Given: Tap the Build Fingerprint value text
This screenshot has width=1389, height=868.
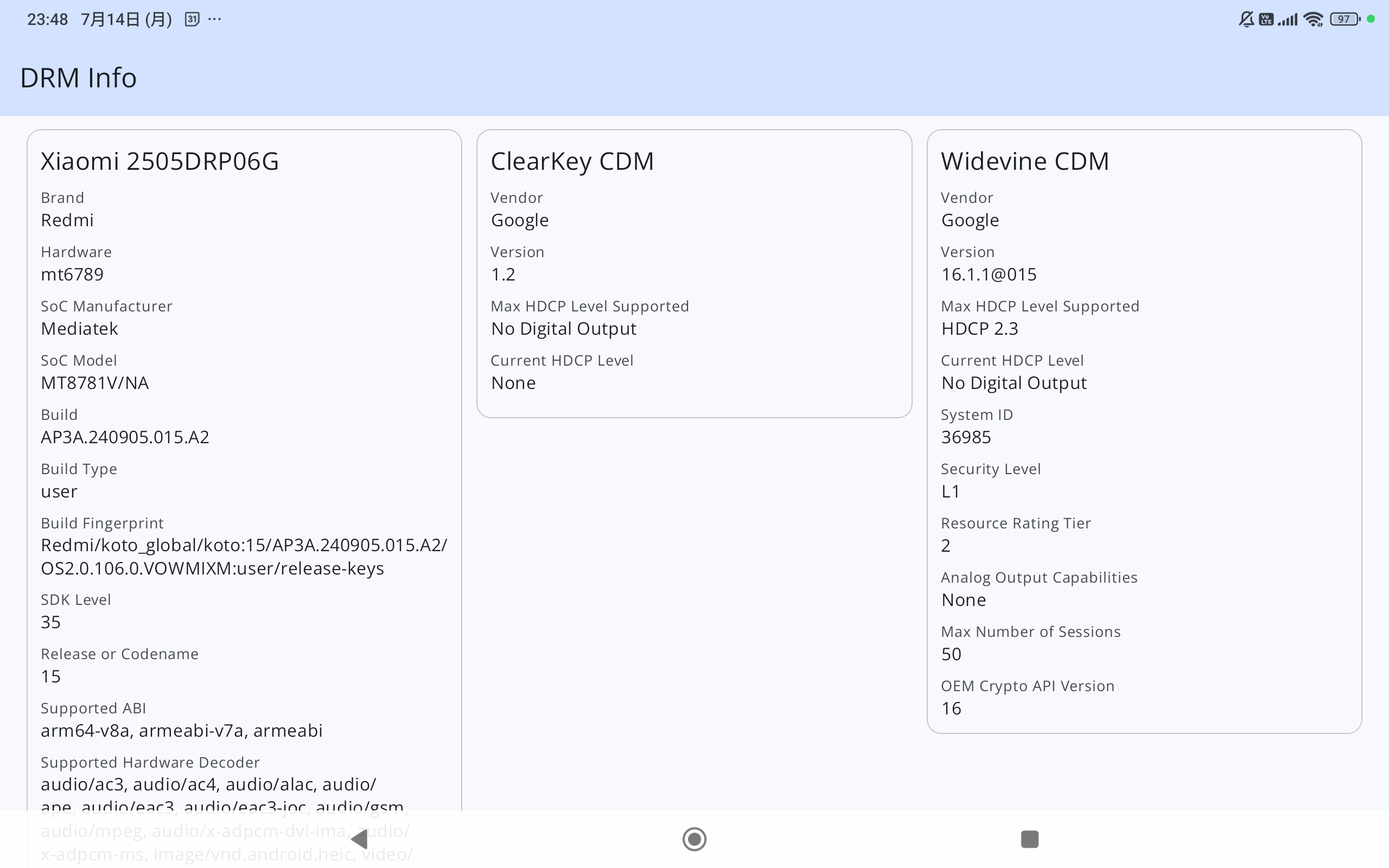Looking at the screenshot, I should click(x=244, y=557).
